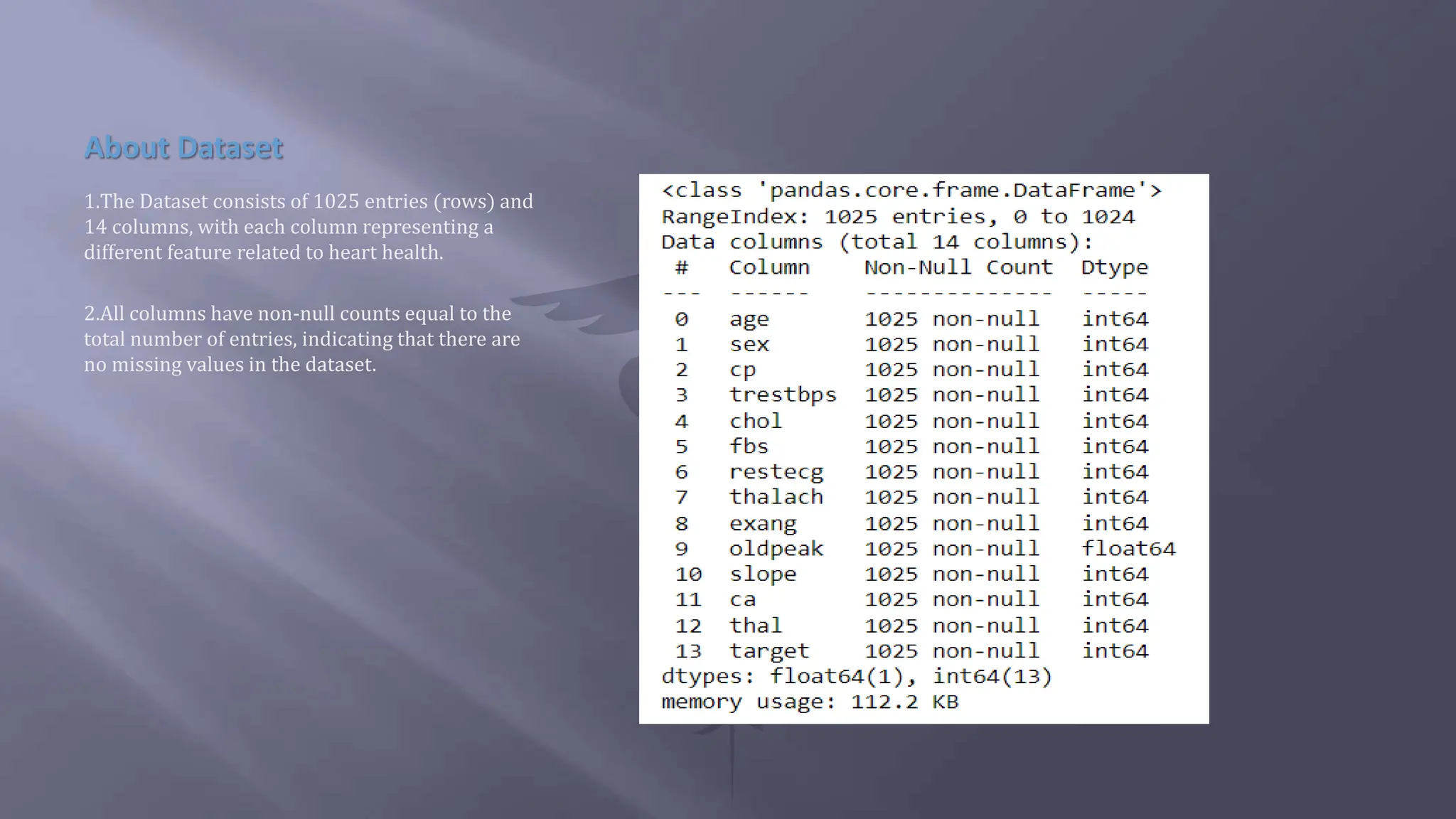Viewport: 1456px width, 819px height.
Task: Click the 'memory usage: 112.2 KB' line
Action: [810, 702]
